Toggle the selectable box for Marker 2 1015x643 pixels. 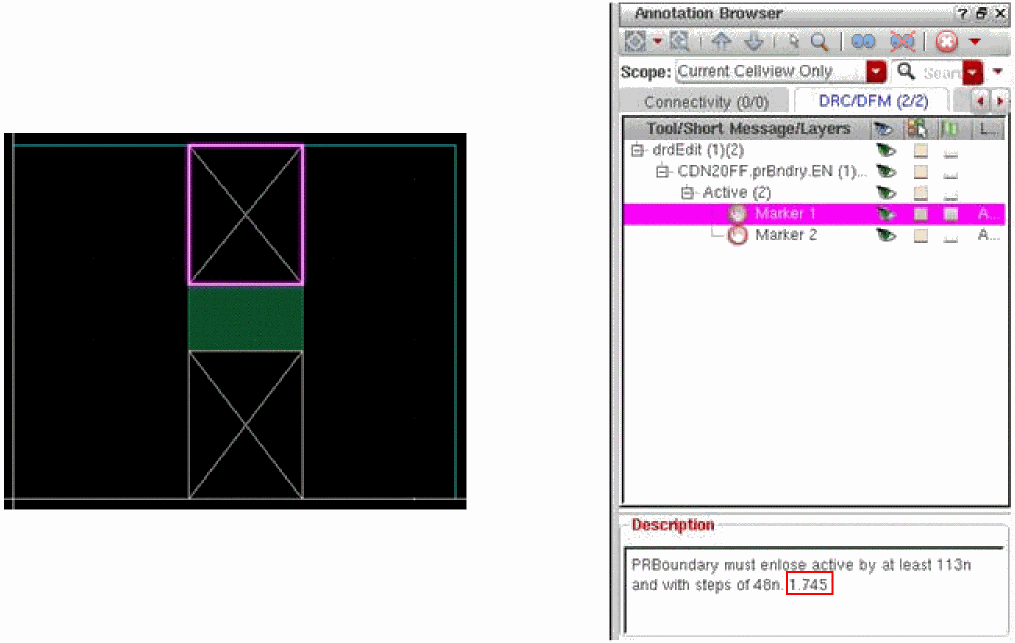(x=920, y=235)
